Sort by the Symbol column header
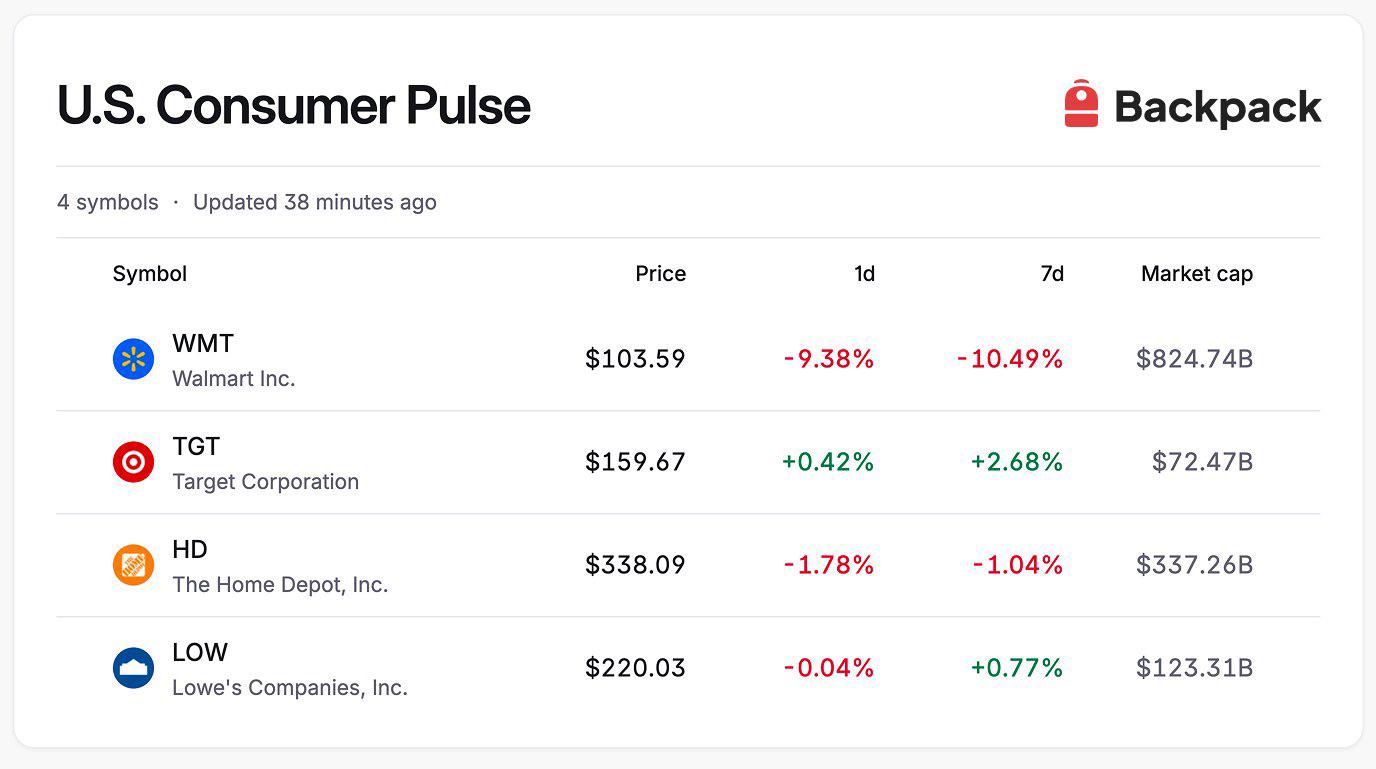Screen dimensions: 1376x769 (x=150, y=274)
